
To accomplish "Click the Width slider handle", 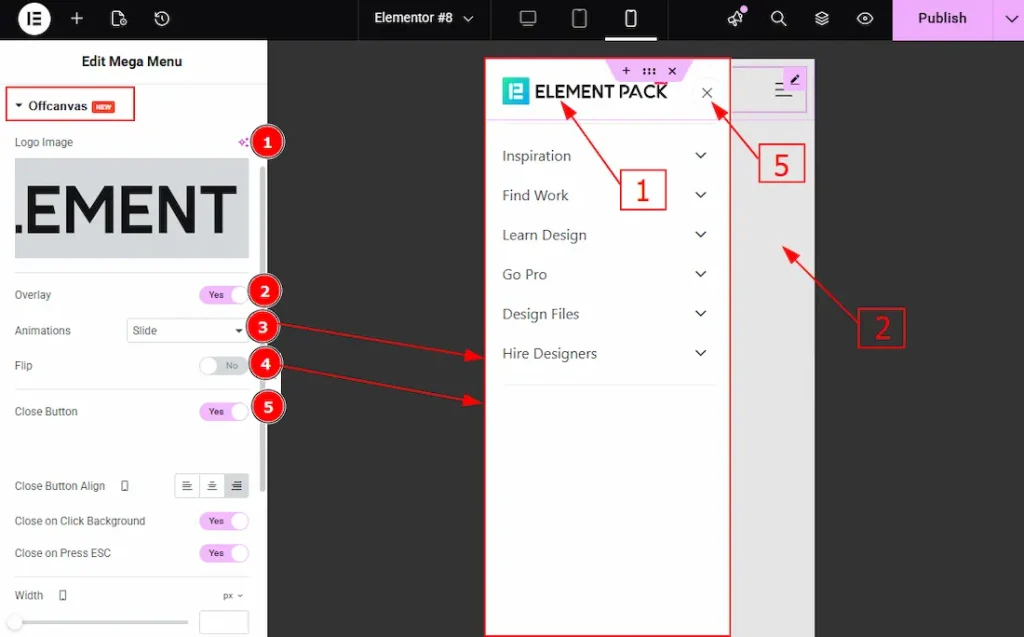I will tap(15, 623).
